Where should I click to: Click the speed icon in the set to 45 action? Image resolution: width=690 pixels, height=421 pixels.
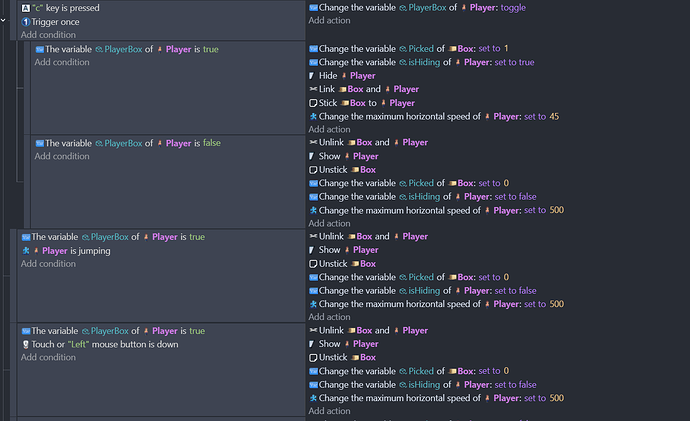[313, 117]
